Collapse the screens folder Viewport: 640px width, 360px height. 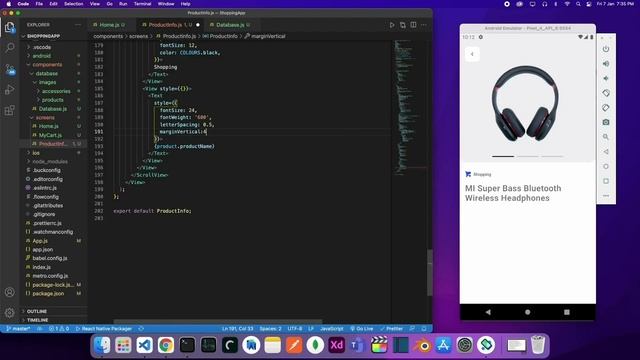[45, 118]
